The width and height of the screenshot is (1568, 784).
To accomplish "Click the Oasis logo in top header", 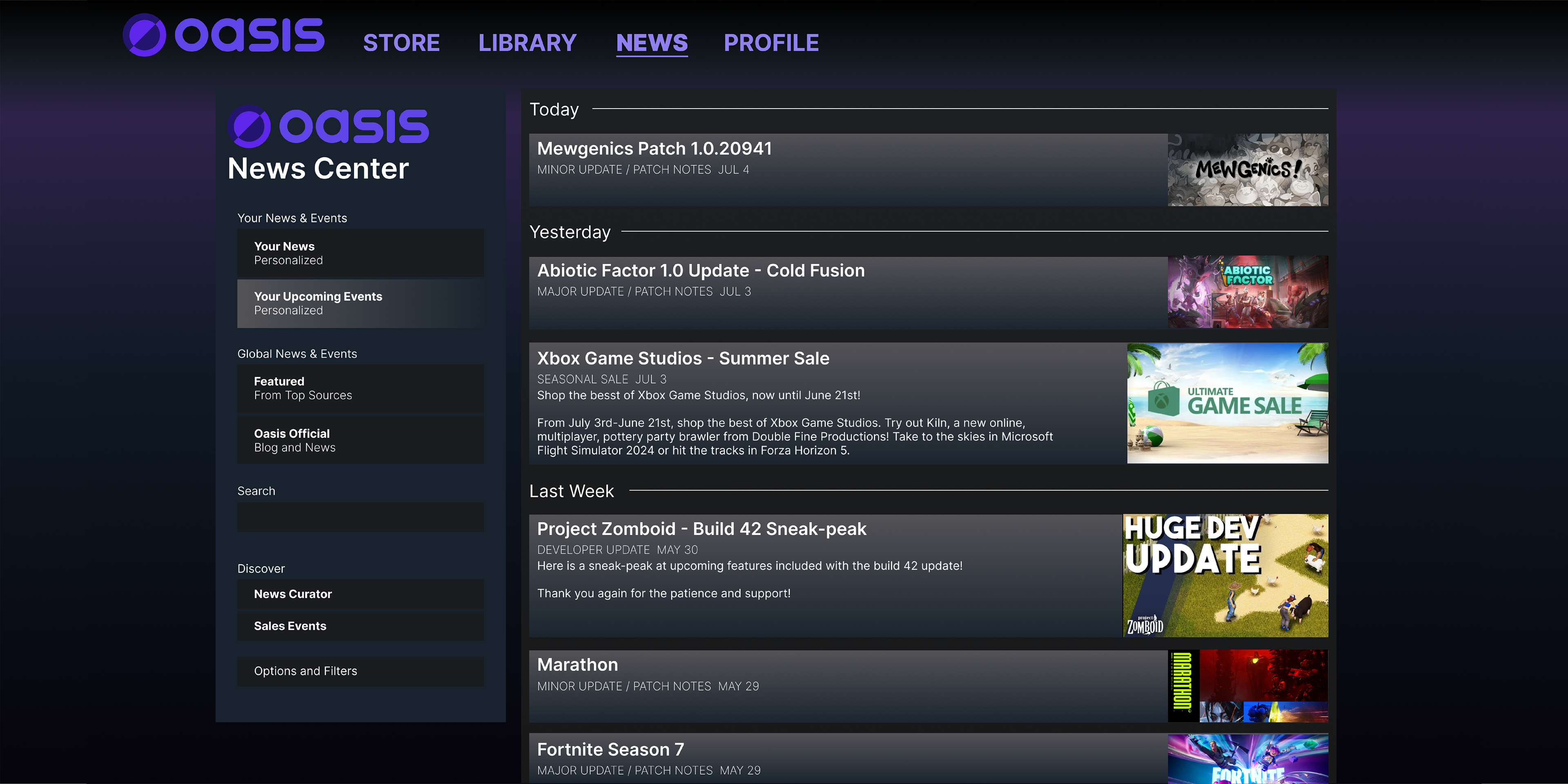I will (x=223, y=35).
